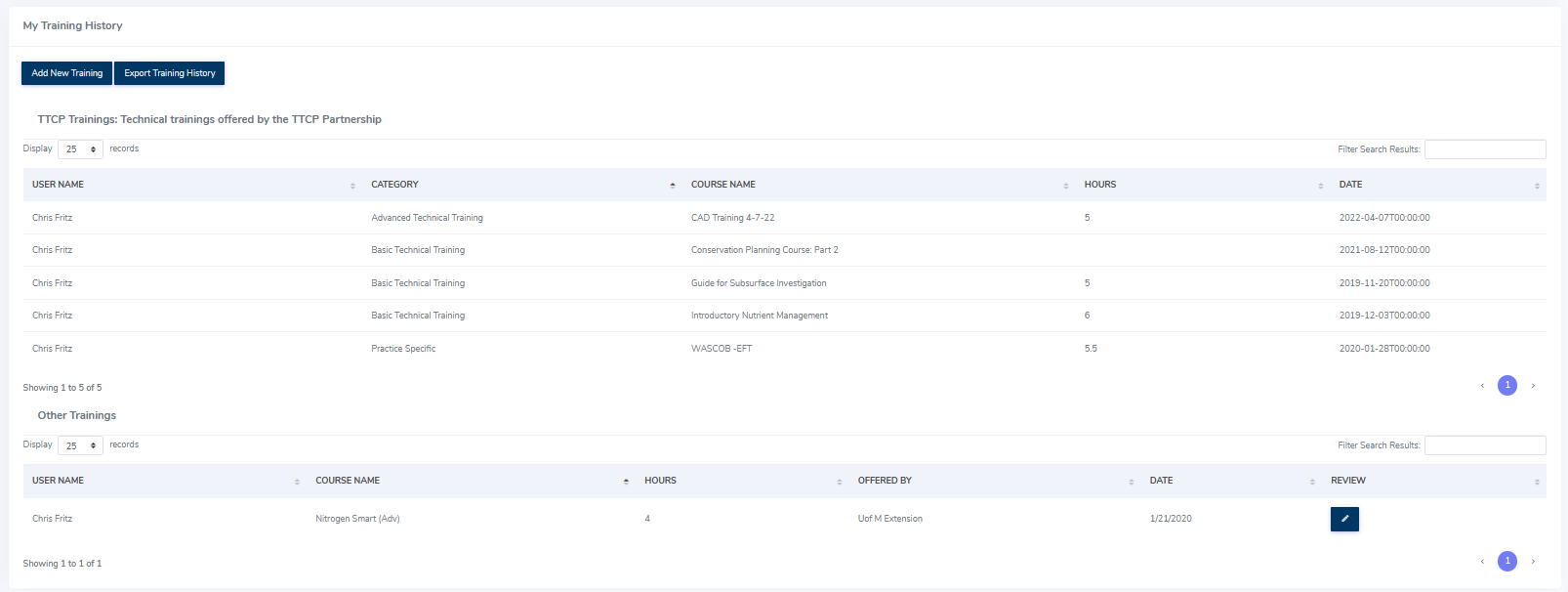Screen dimensions: 1568x592
Task: Sort TTCP table by Category arrow icon
Action: 673,186
